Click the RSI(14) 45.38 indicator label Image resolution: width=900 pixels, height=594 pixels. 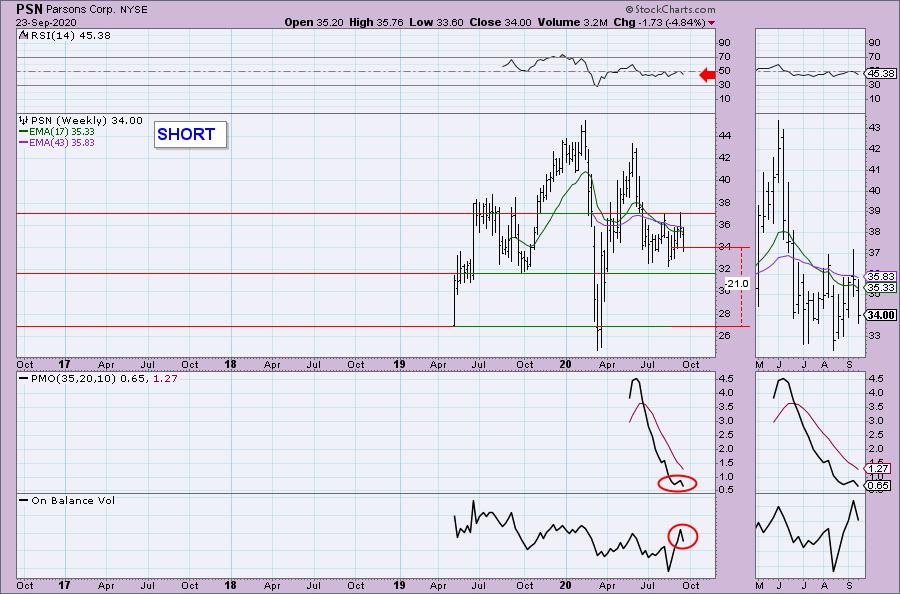coord(70,36)
